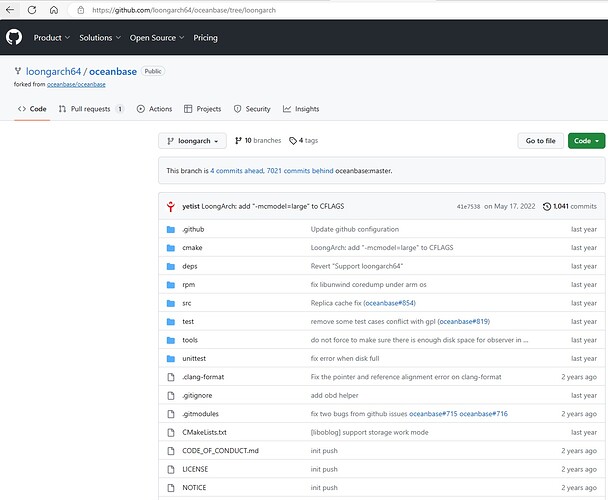This screenshot has height=500, width=608.
Task: Click the unittest folder icon
Action: [171, 358]
